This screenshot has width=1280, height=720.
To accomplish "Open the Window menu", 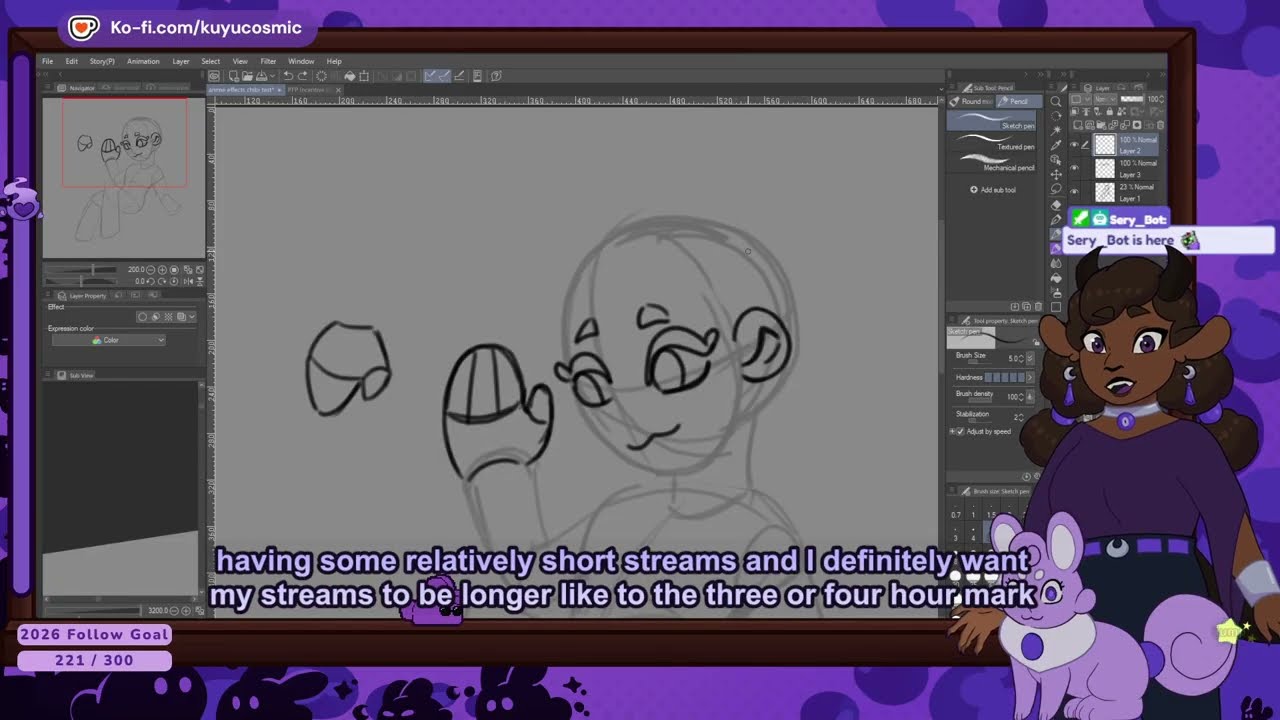I will (x=301, y=61).
